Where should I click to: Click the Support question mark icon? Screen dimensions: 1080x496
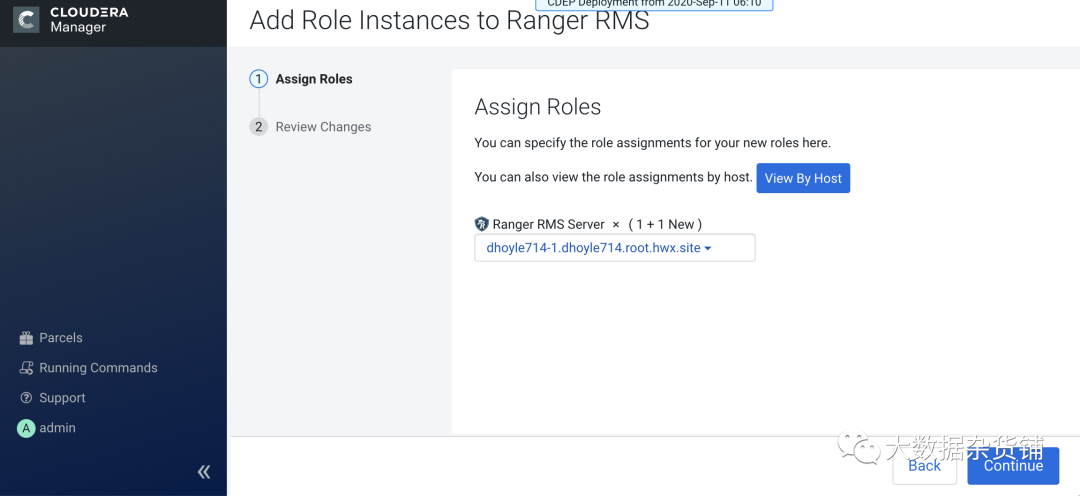tap(27, 398)
